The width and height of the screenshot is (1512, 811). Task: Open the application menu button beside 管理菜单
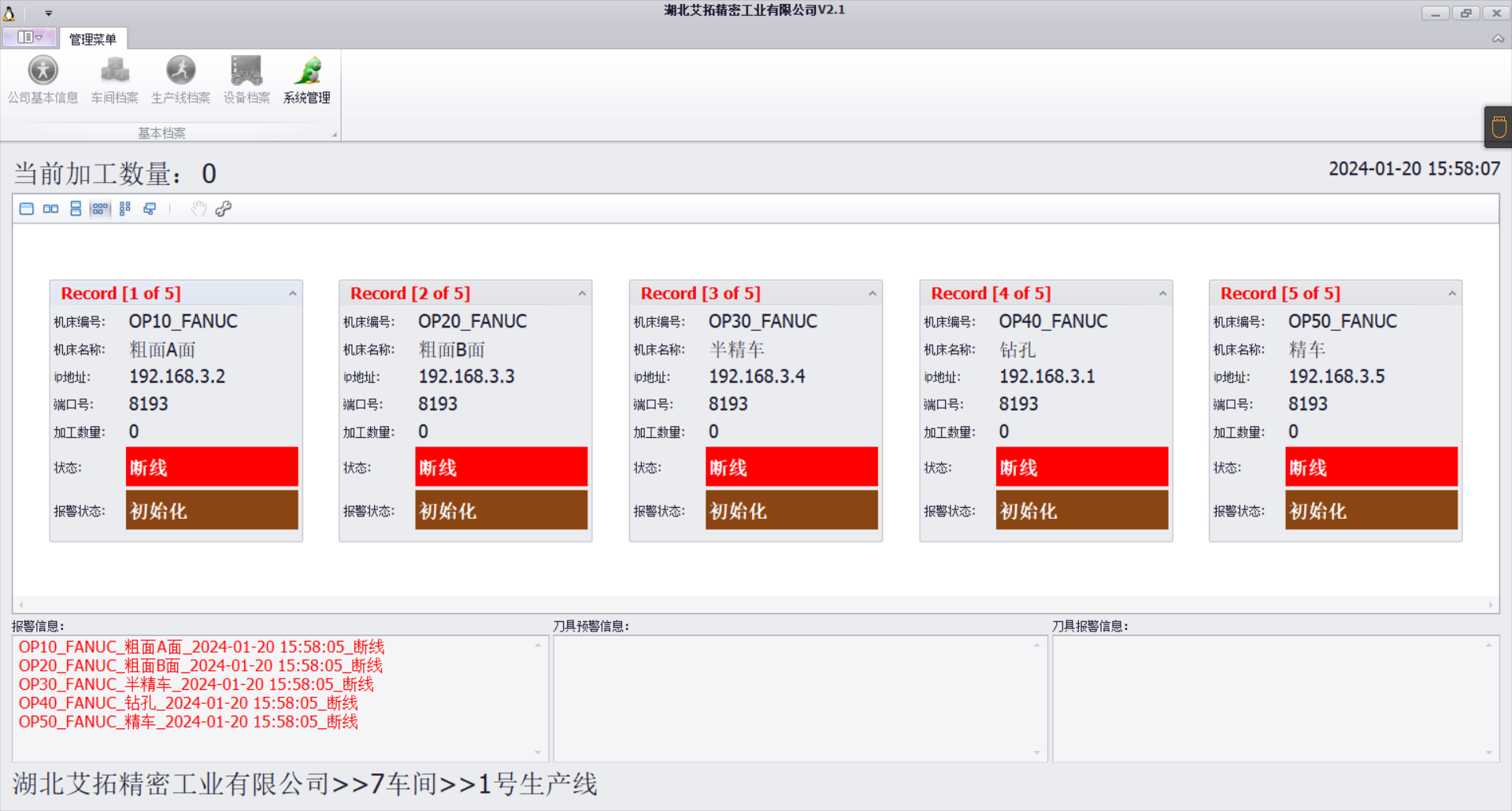coord(29,37)
